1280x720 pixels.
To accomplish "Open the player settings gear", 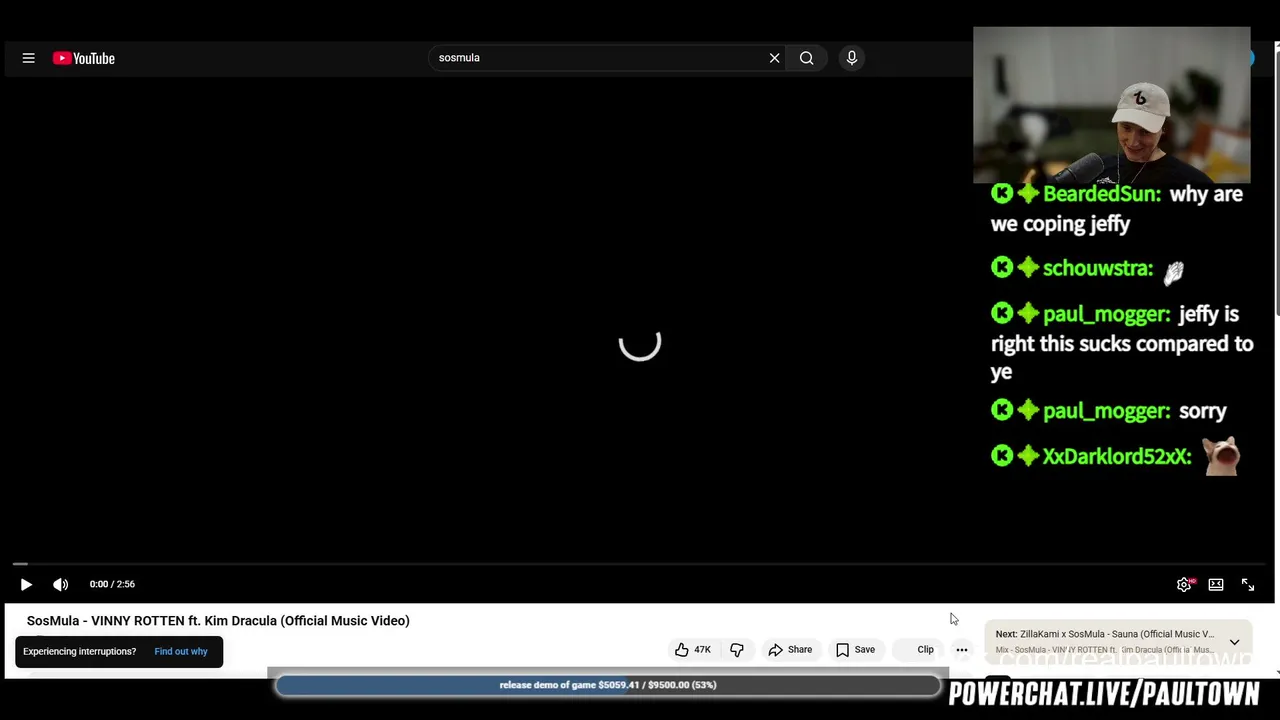I will click(1184, 584).
